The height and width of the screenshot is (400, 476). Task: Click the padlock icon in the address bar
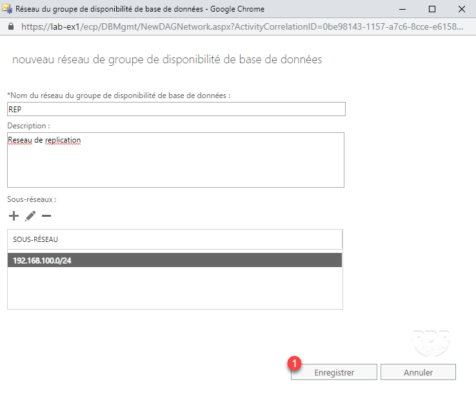click(11, 26)
